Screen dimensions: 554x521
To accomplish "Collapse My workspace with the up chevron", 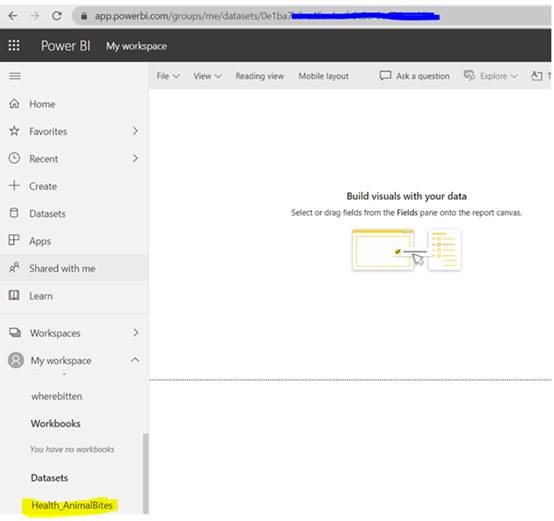I will pos(135,360).
